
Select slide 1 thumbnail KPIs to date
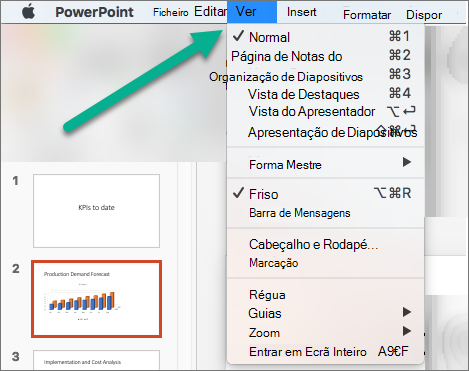pos(96,211)
